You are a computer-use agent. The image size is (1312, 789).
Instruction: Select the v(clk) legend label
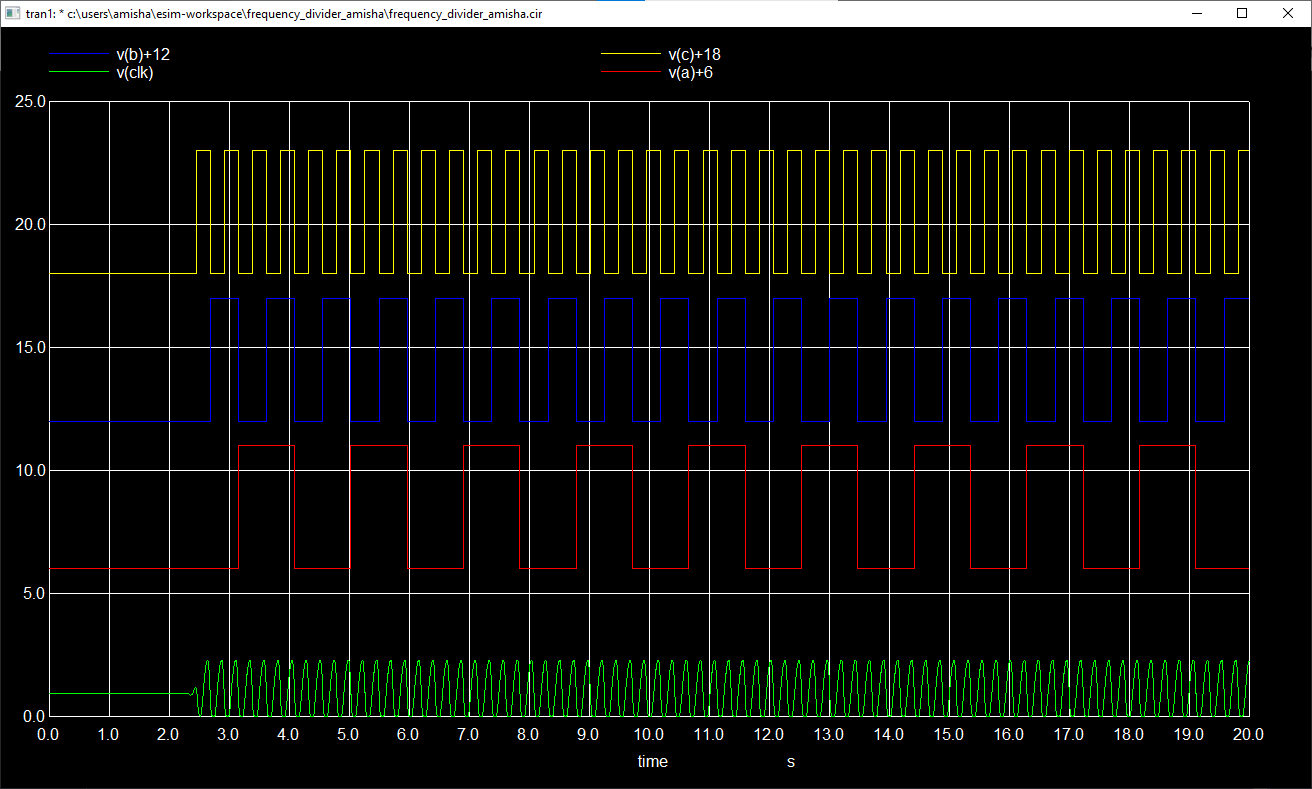coord(135,72)
